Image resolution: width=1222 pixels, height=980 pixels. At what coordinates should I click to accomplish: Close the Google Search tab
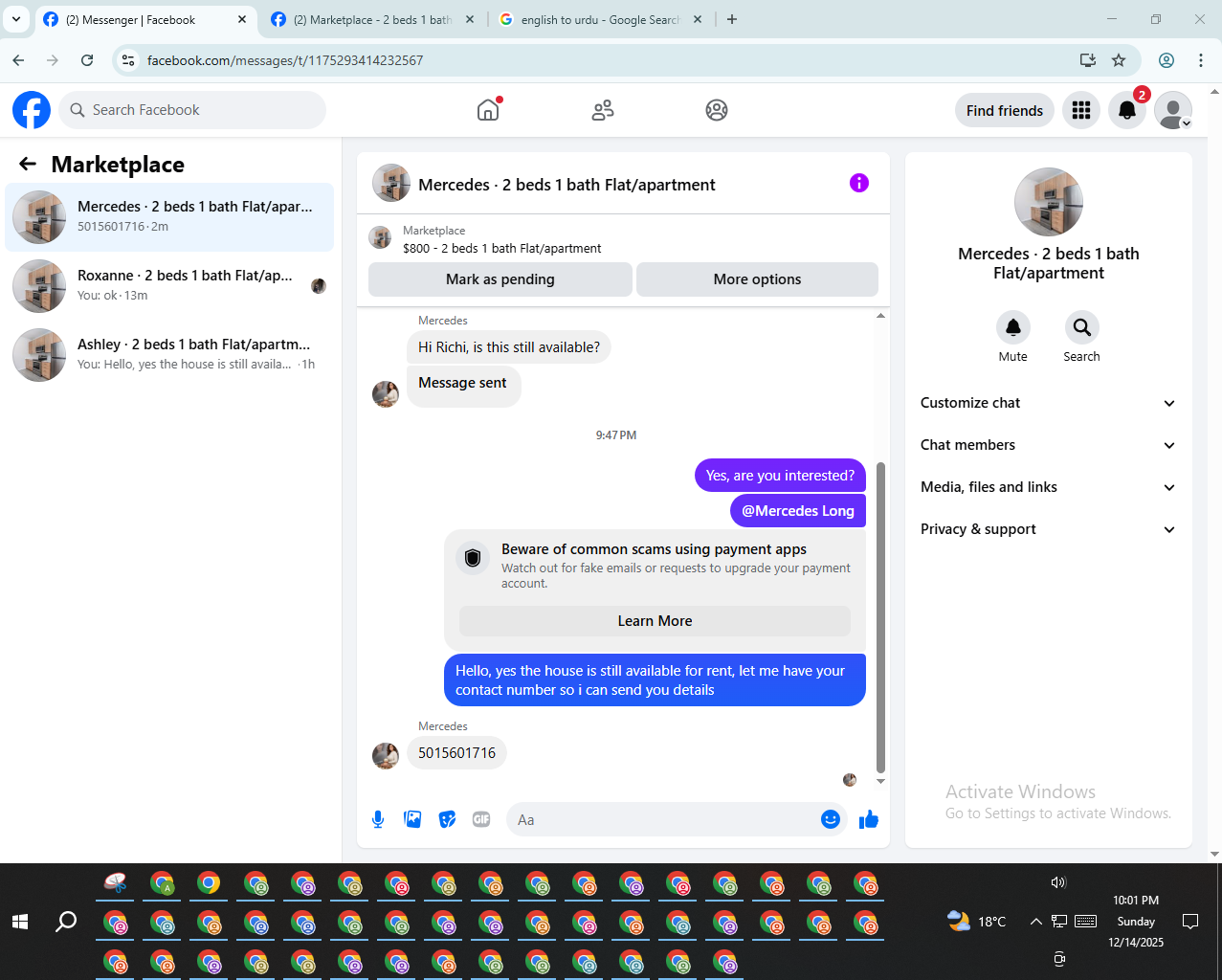click(x=698, y=19)
